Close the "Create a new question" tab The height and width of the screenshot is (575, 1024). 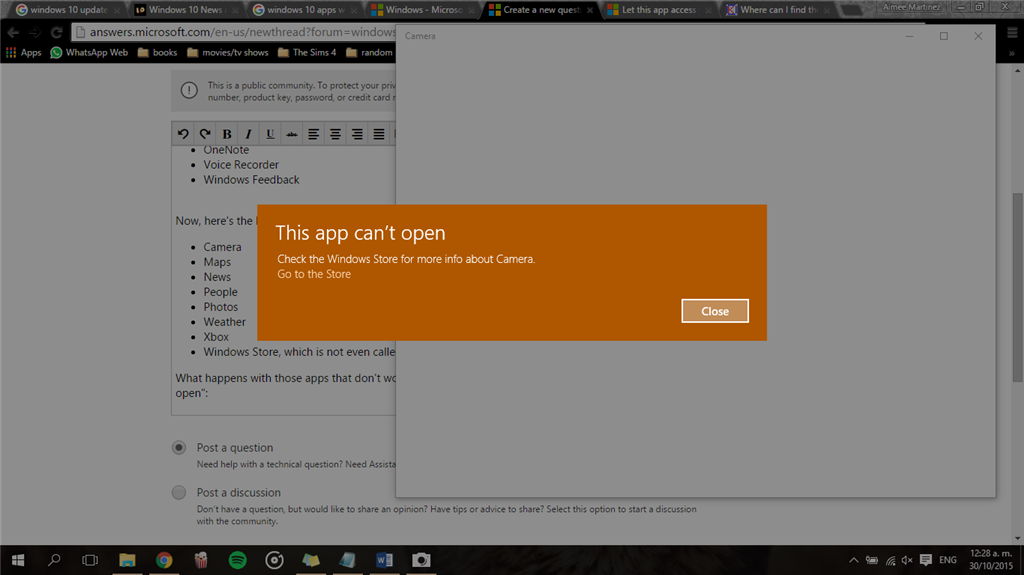click(590, 10)
